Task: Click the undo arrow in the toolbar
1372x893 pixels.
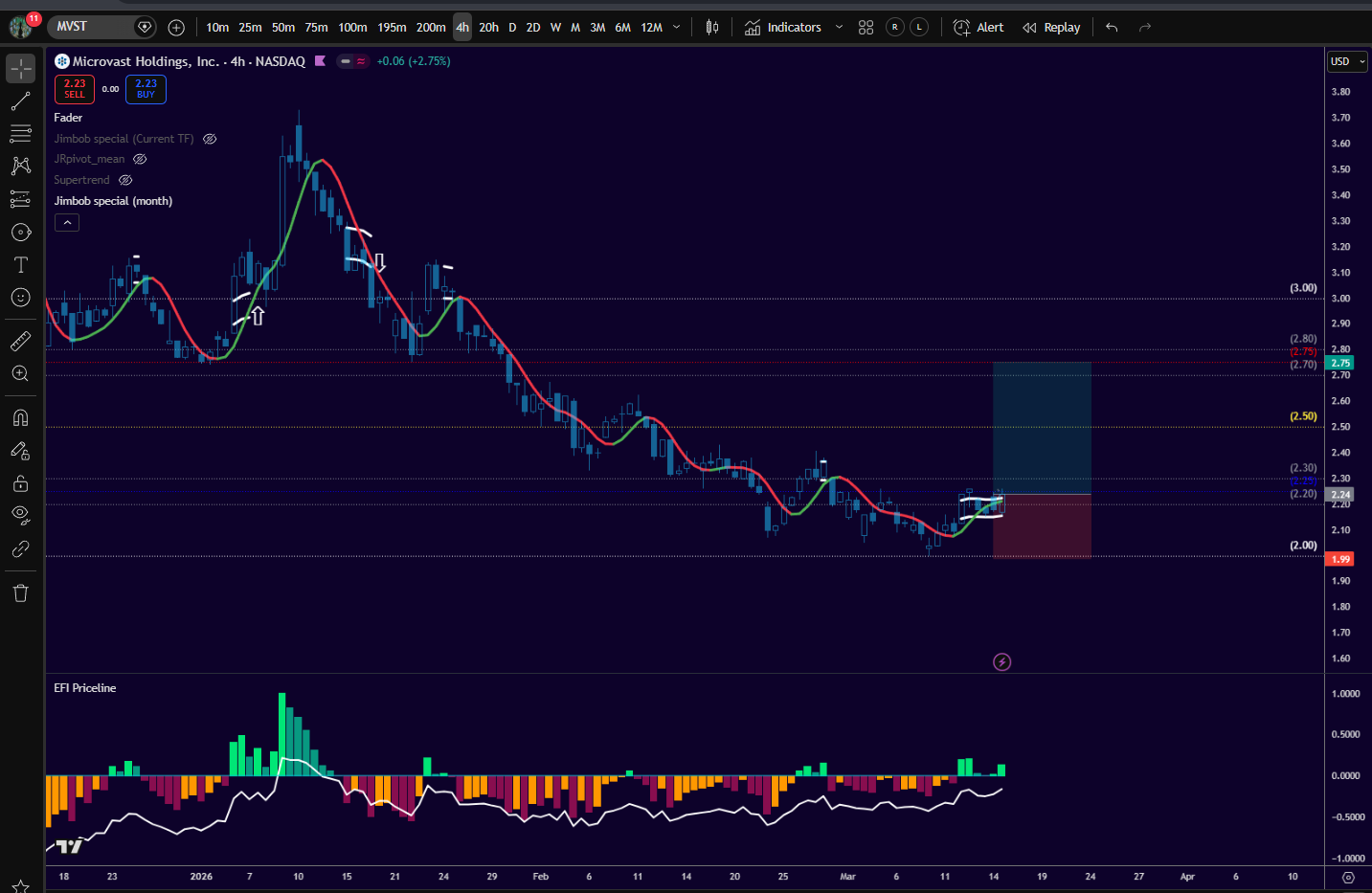Action: [1112, 28]
